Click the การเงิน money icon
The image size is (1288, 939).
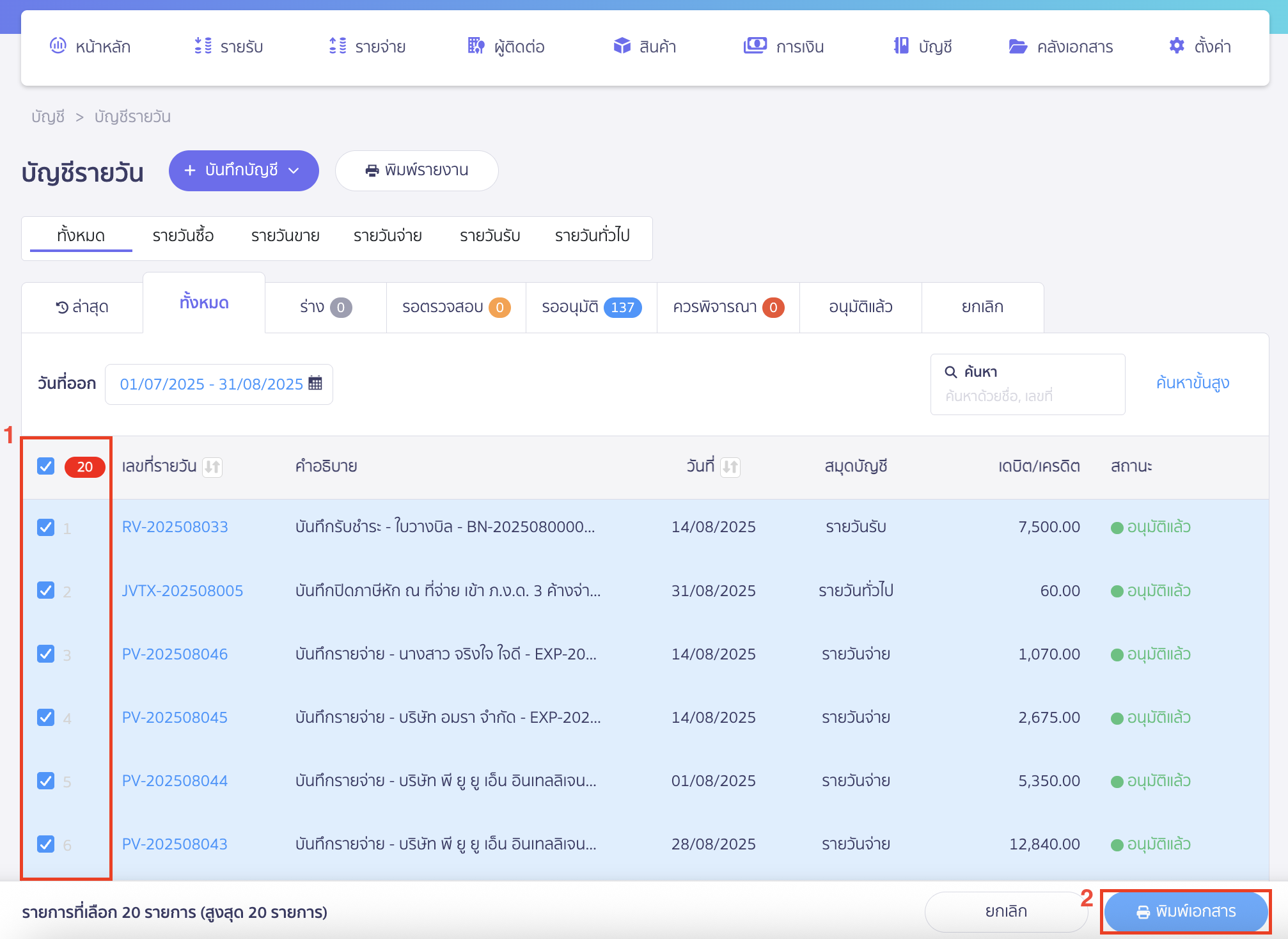click(x=755, y=46)
